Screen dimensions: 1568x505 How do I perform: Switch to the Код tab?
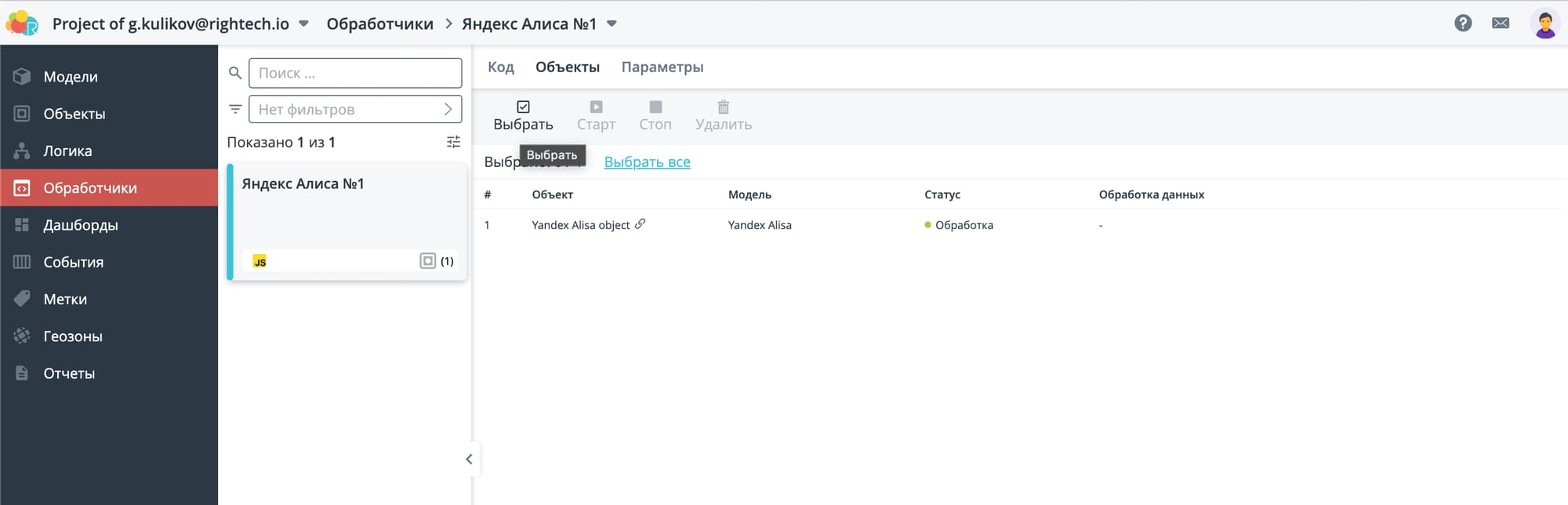pos(500,67)
